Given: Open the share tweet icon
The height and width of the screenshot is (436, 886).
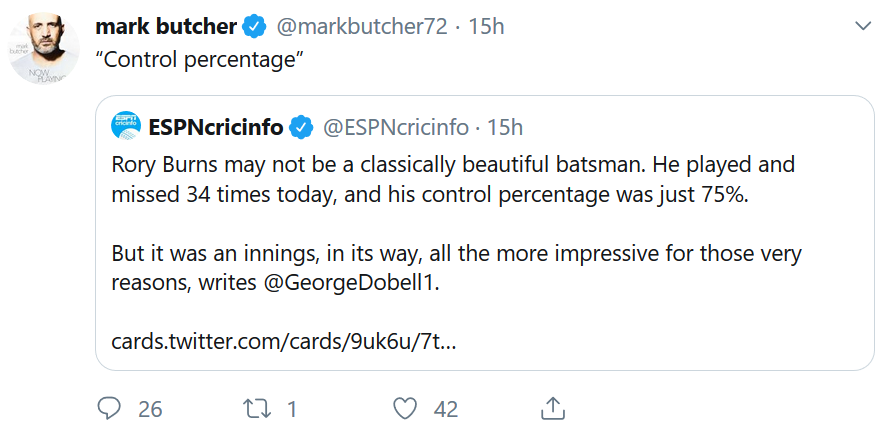Looking at the screenshot, I should (552, 408).
